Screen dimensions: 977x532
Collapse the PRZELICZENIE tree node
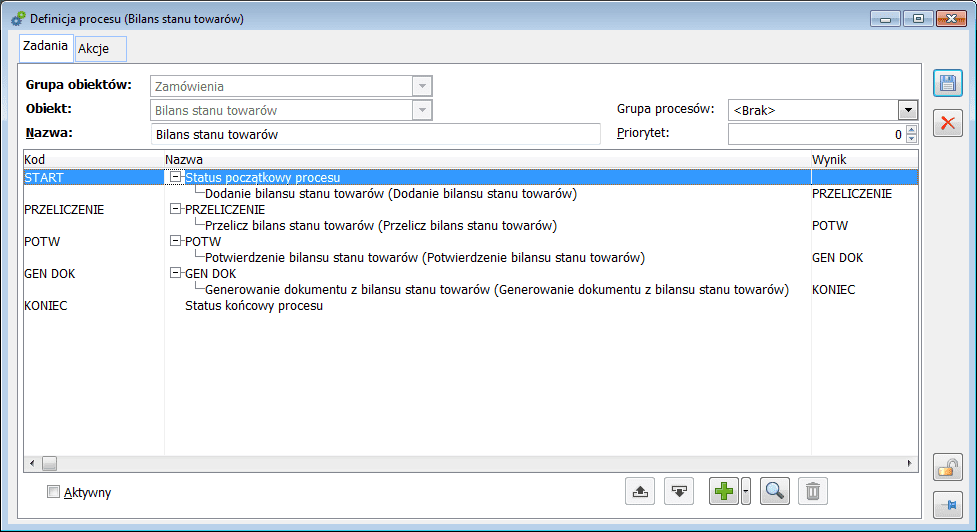176,209
